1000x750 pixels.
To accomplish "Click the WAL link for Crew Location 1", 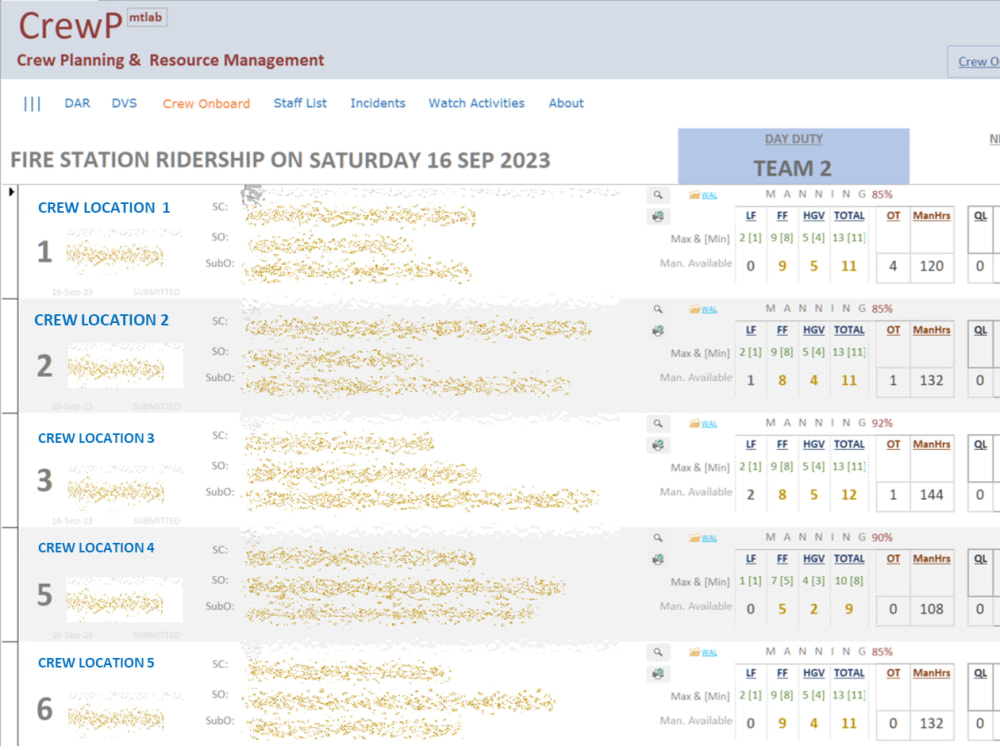I will click(x=708, y=195).
